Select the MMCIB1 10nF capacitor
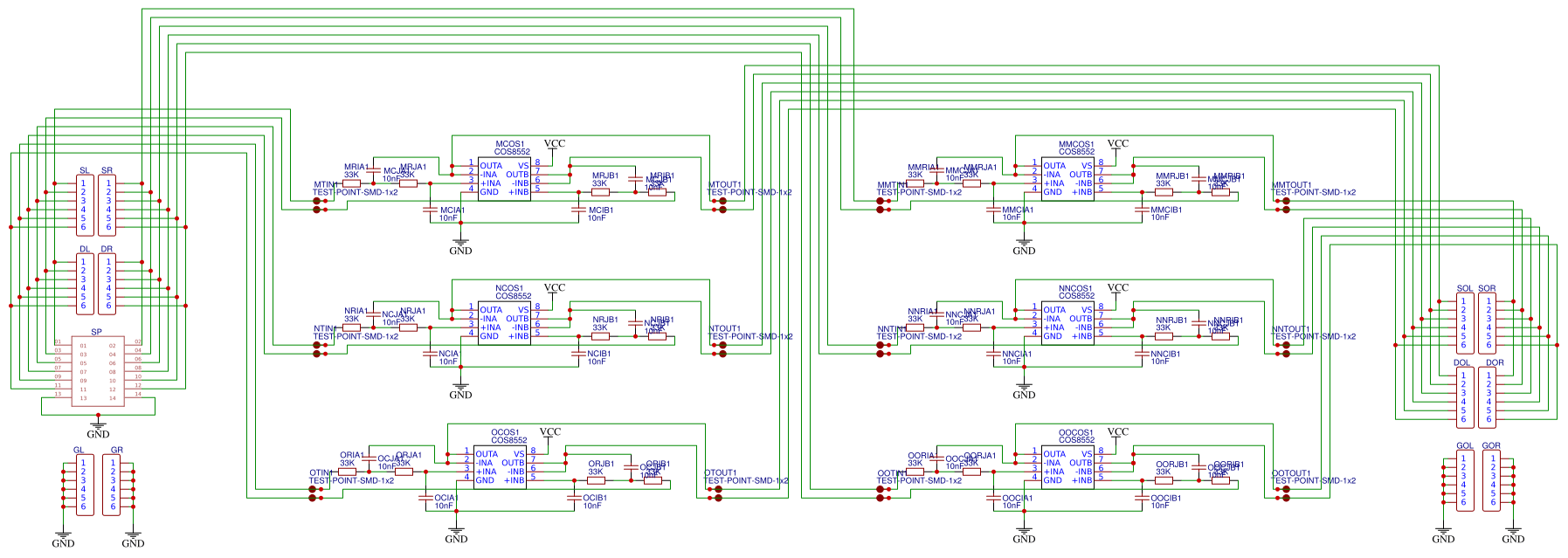The height and width of the screenshot is (558, 1568). tap(1142, 210)
